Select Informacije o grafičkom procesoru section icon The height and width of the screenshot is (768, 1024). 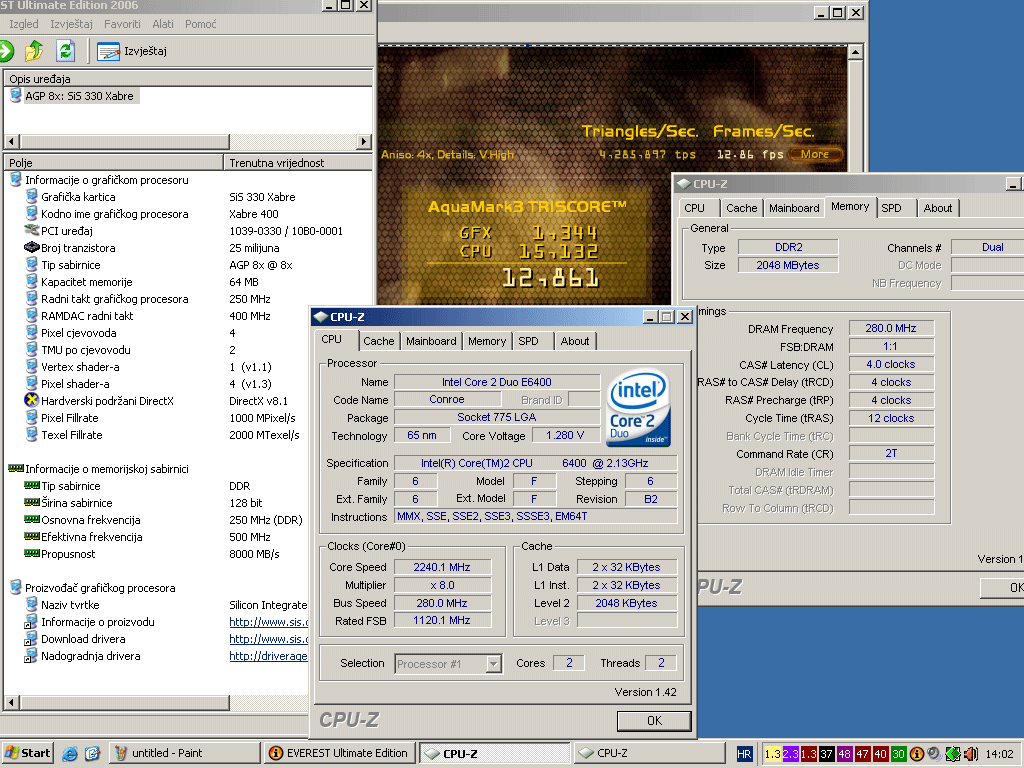(16, 180)
